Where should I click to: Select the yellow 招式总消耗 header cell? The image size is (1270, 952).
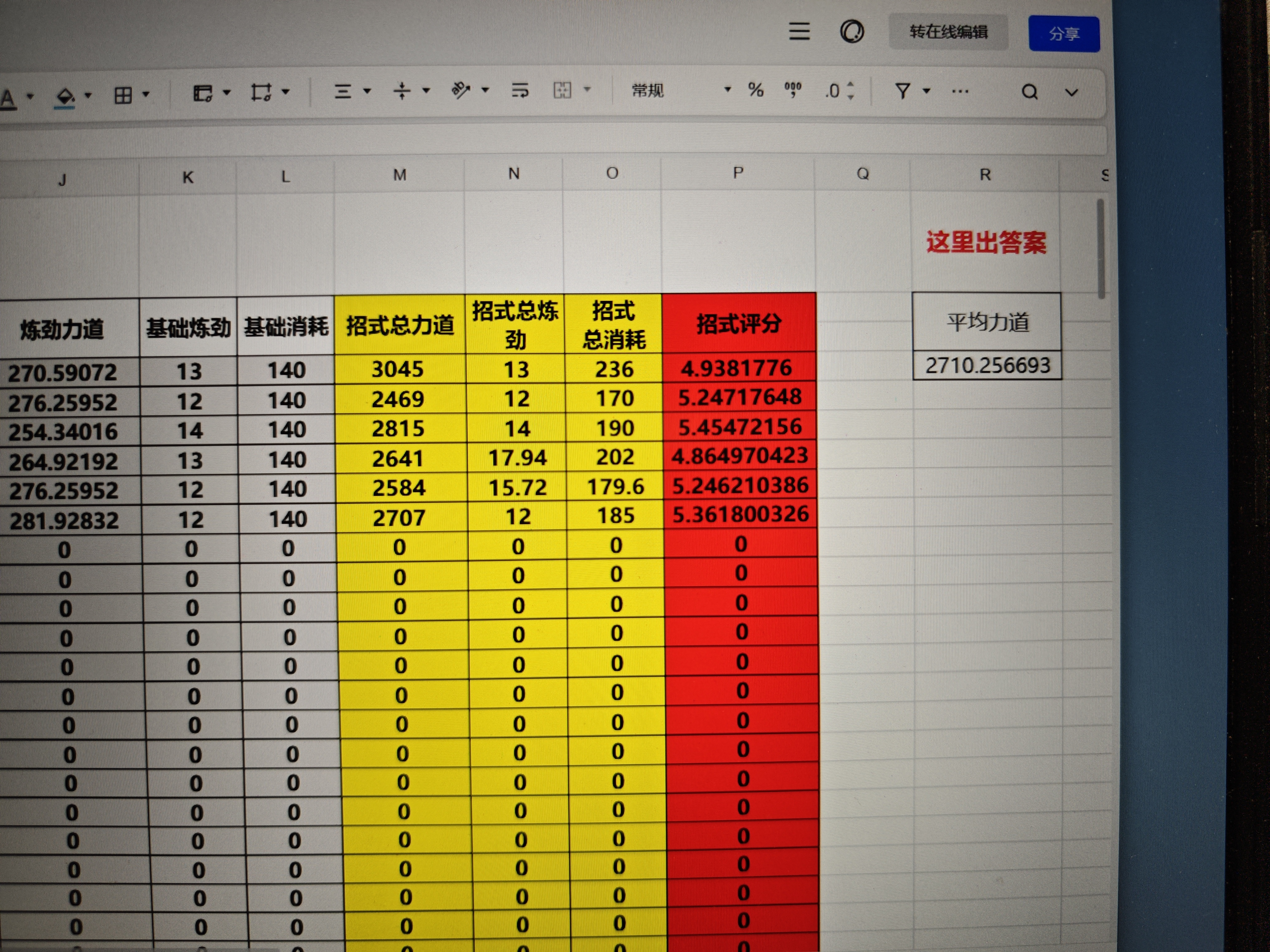tap(614, 324)
